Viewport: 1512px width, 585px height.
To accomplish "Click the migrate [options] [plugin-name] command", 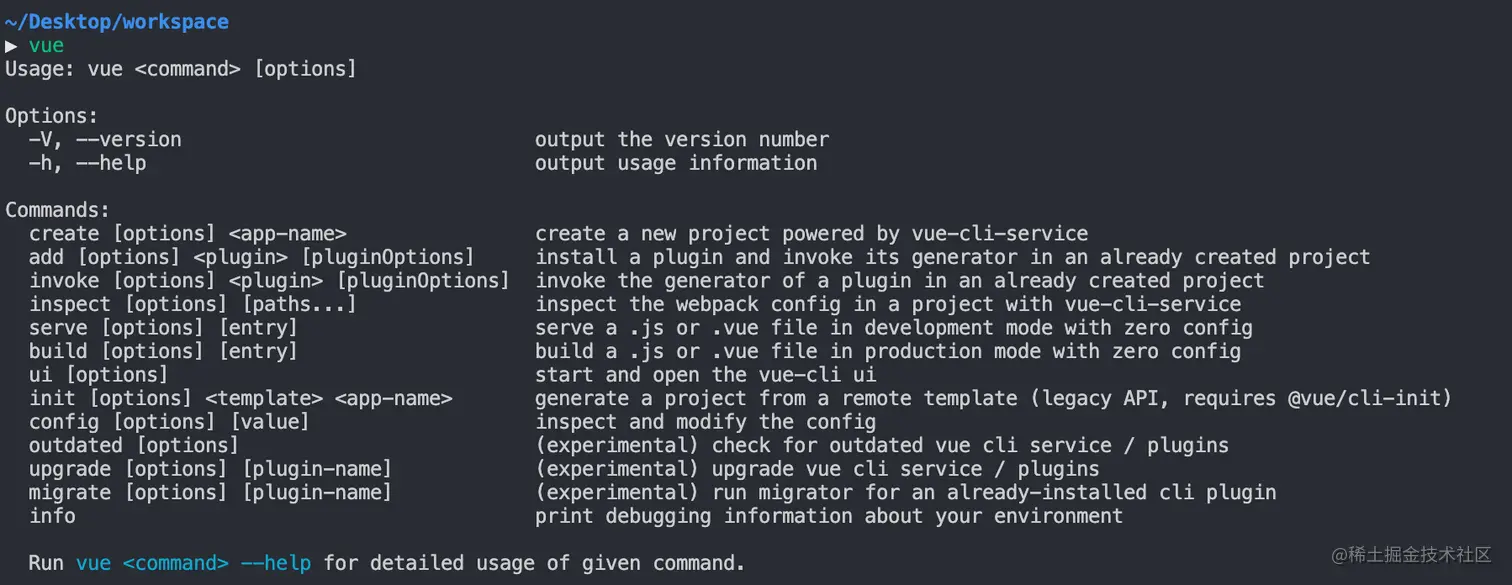I will coord(210,492).
